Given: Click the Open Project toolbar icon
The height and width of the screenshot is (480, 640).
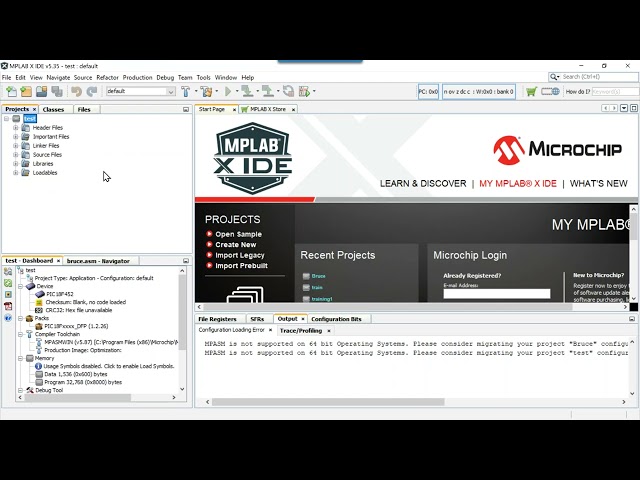Looking at the screenshot, I should coord(41,91).
